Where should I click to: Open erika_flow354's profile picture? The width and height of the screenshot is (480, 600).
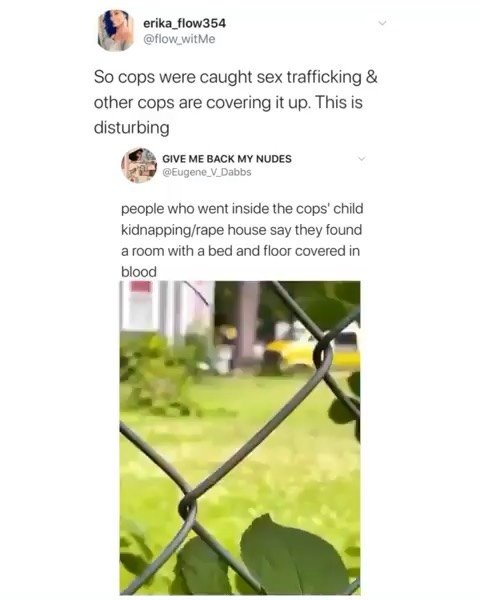[x=116, y=31]
